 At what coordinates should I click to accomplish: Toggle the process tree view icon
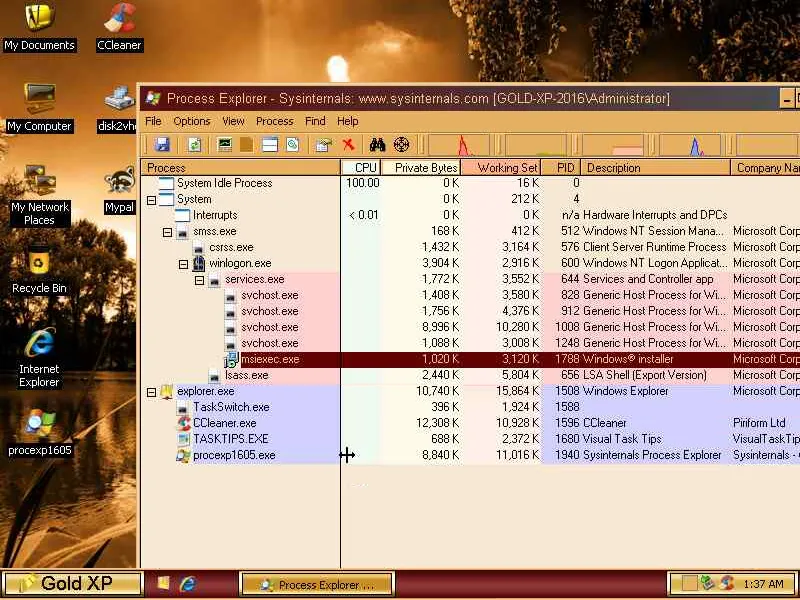(246, 144)
